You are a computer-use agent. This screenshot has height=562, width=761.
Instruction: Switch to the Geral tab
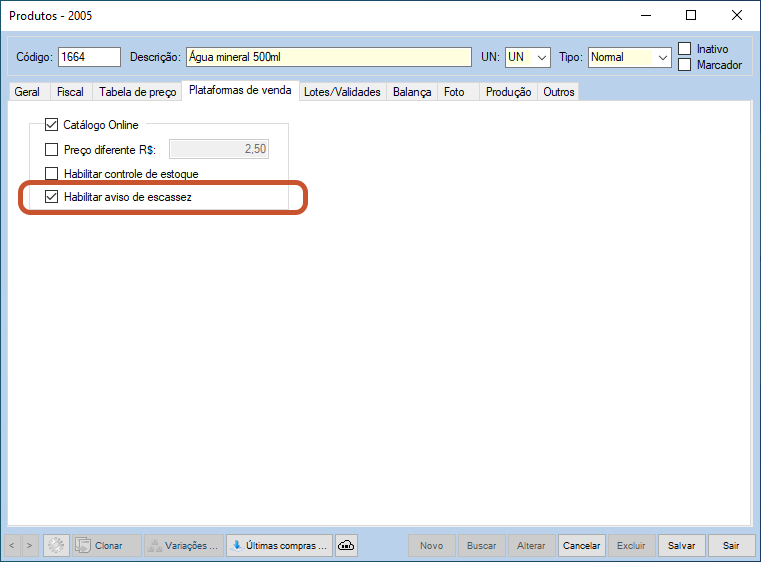(x=27, y=92)
